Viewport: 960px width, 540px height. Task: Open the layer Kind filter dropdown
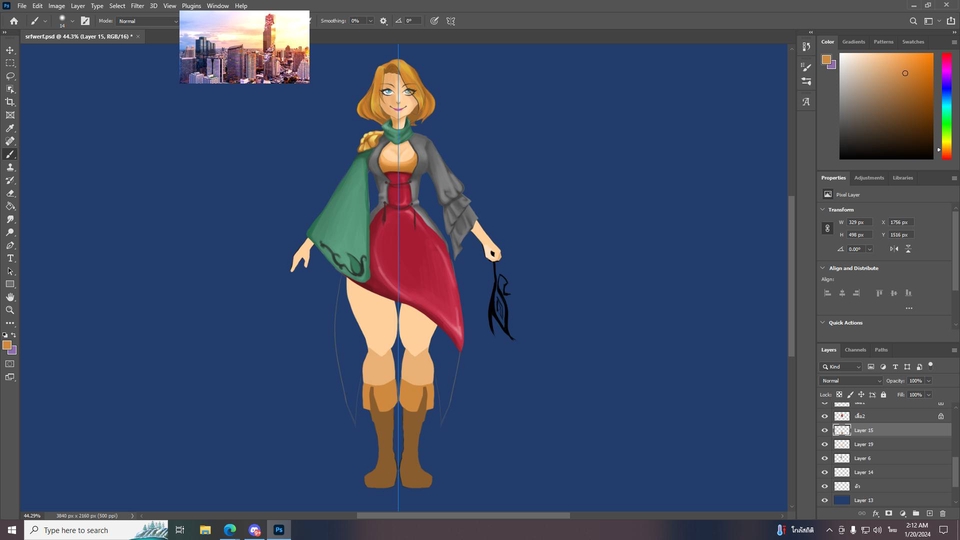click(x=842, y=367)
